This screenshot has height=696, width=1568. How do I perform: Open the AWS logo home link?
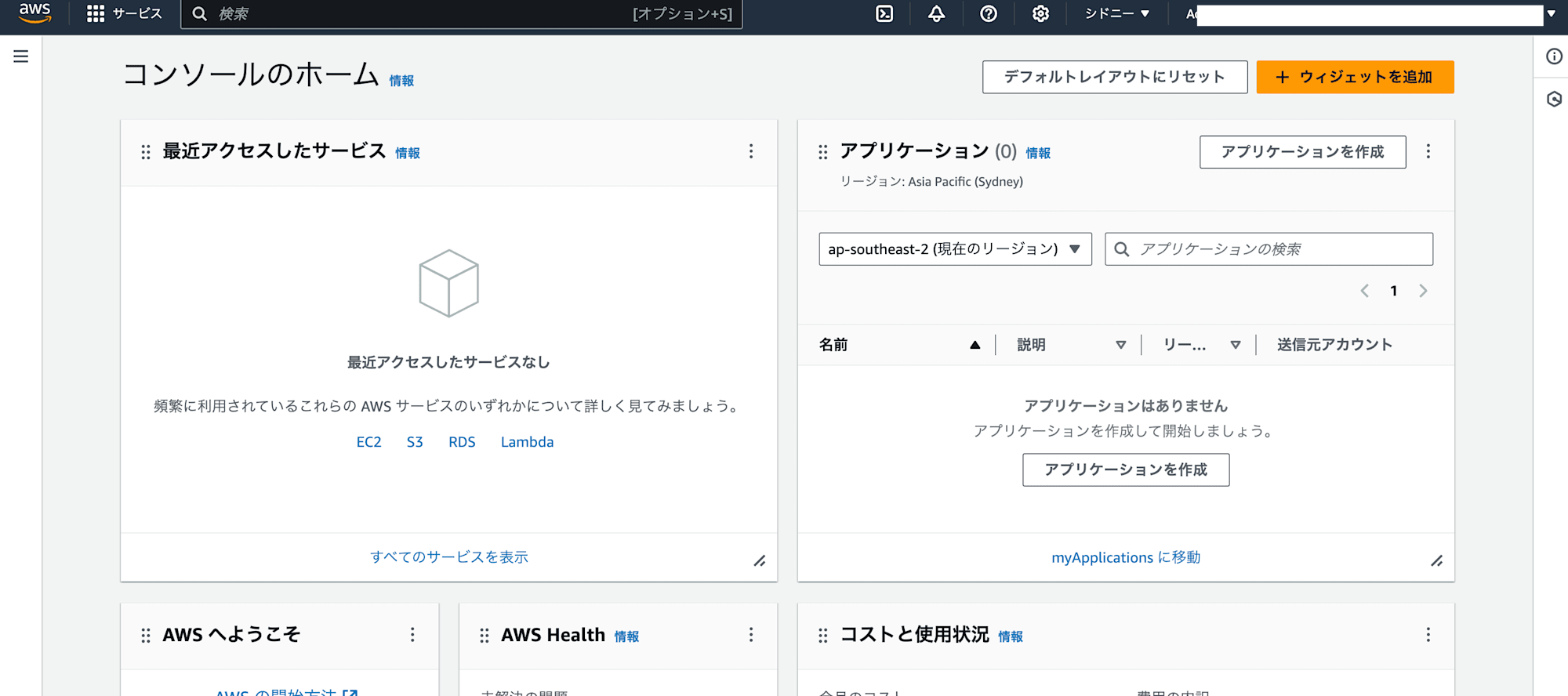(x=34, y=13)
